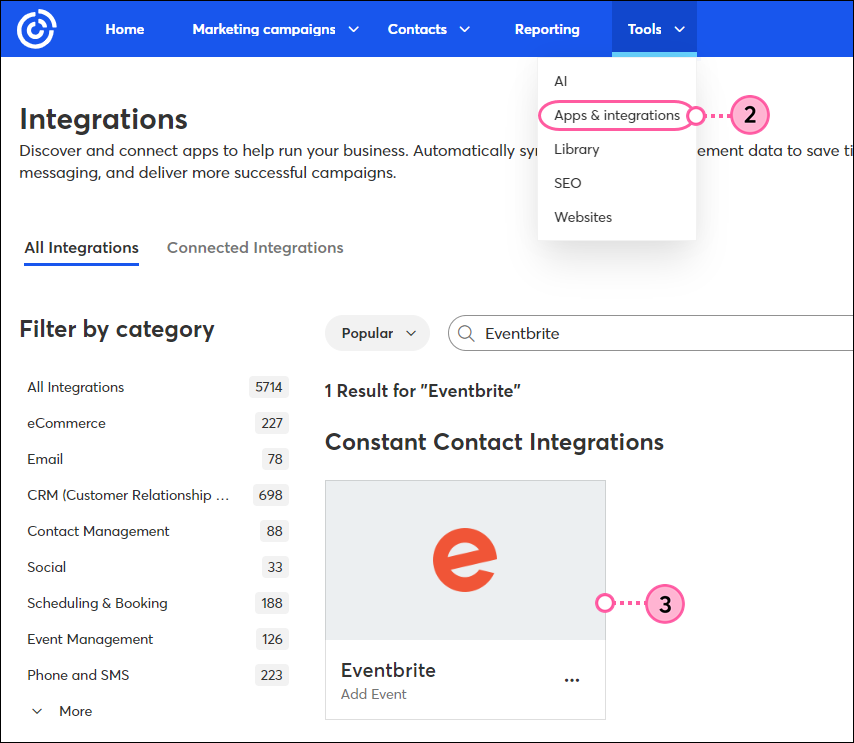854x743 pixels.
Task: Navigate to Reporting
Action: tap(547, 29)
